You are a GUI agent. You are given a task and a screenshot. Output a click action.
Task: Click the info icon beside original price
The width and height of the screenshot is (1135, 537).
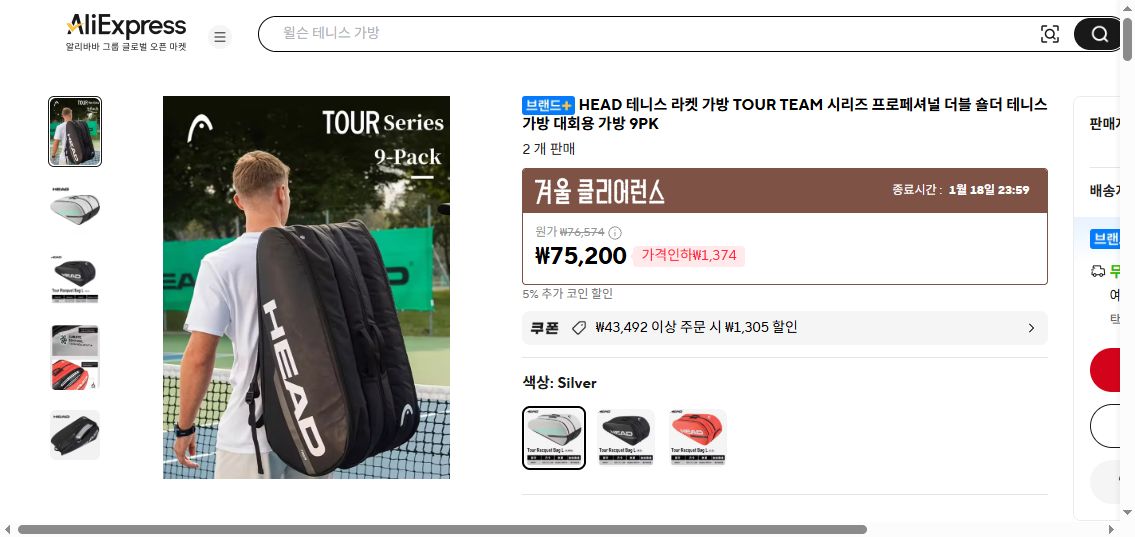click(x=615, y=232)
